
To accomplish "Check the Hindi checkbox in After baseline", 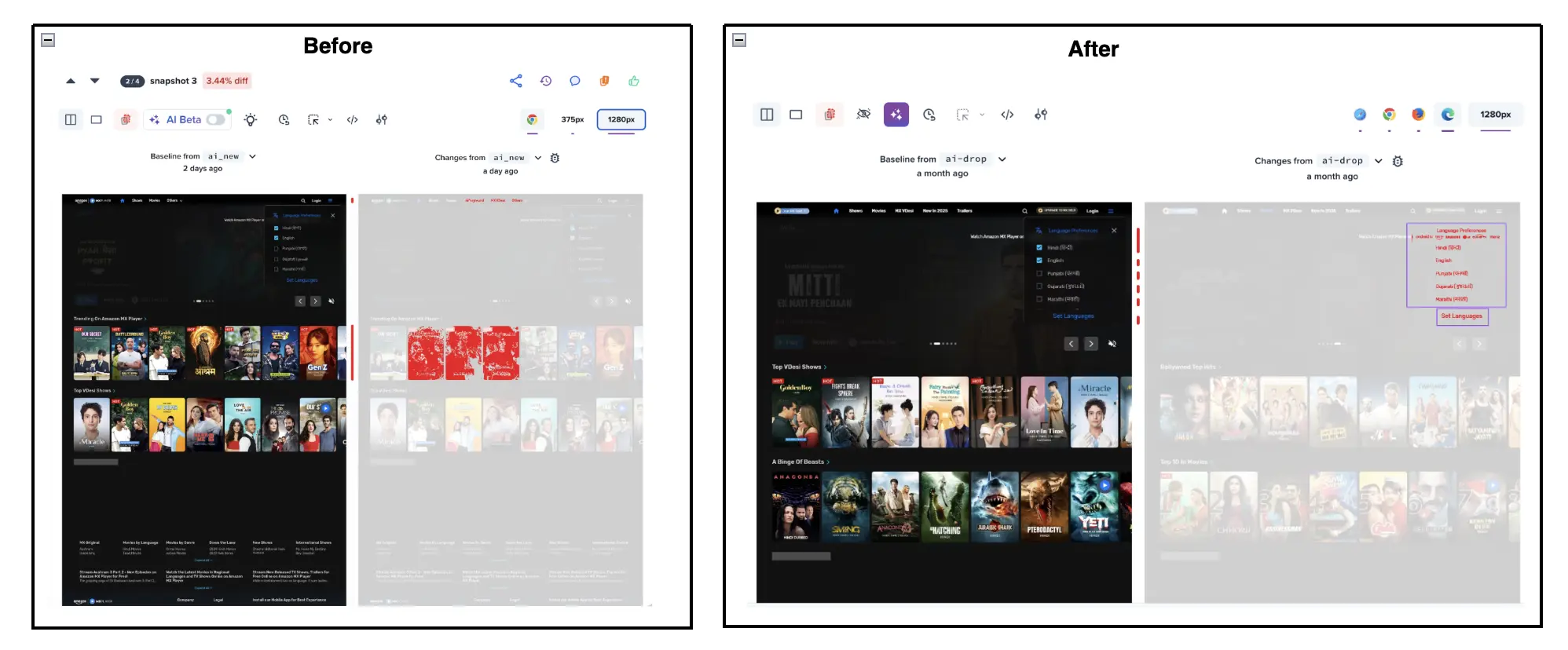I will click(1039, 247).
